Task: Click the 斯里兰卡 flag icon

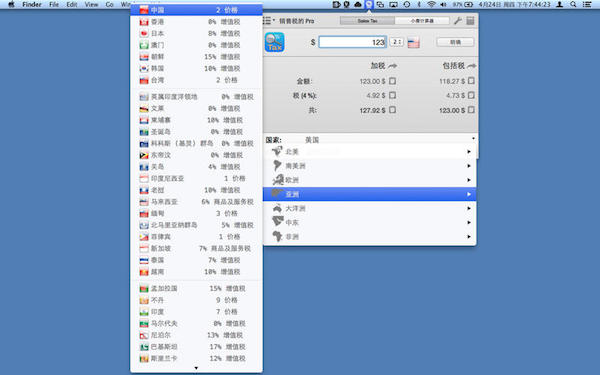Action: tap(144, 359)
